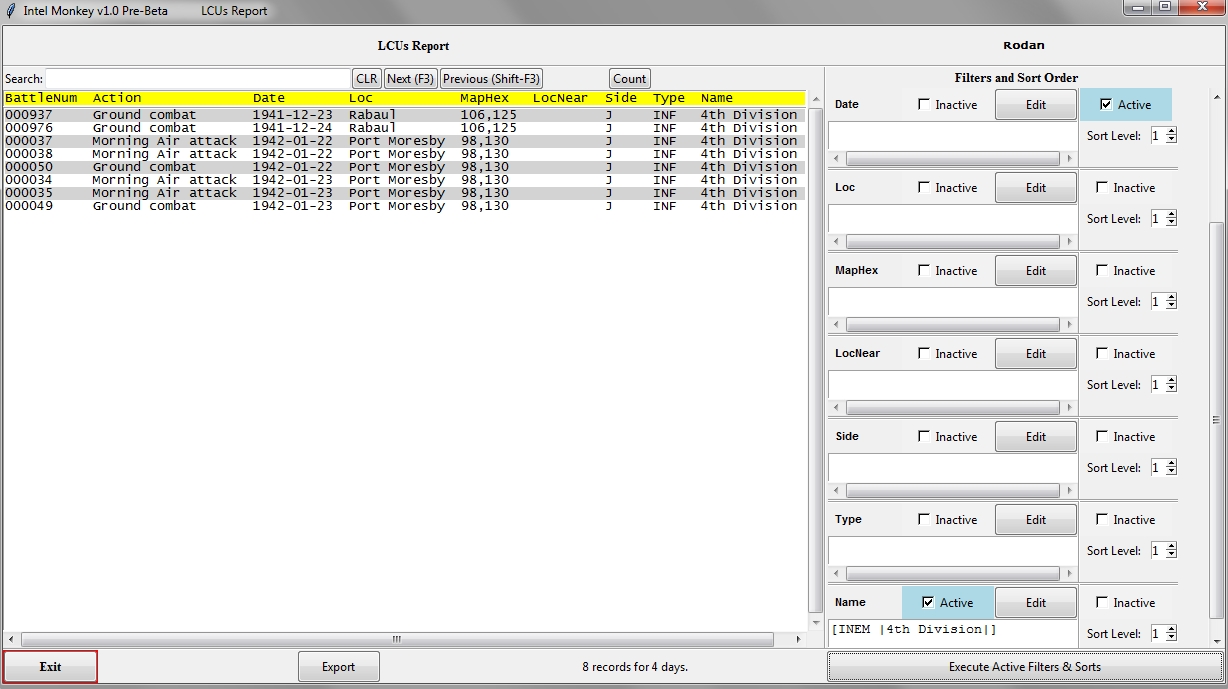Enable the Loc sort Inactive checkbox
Screen dimensions: 1228x689
(x=1102, y=187)
